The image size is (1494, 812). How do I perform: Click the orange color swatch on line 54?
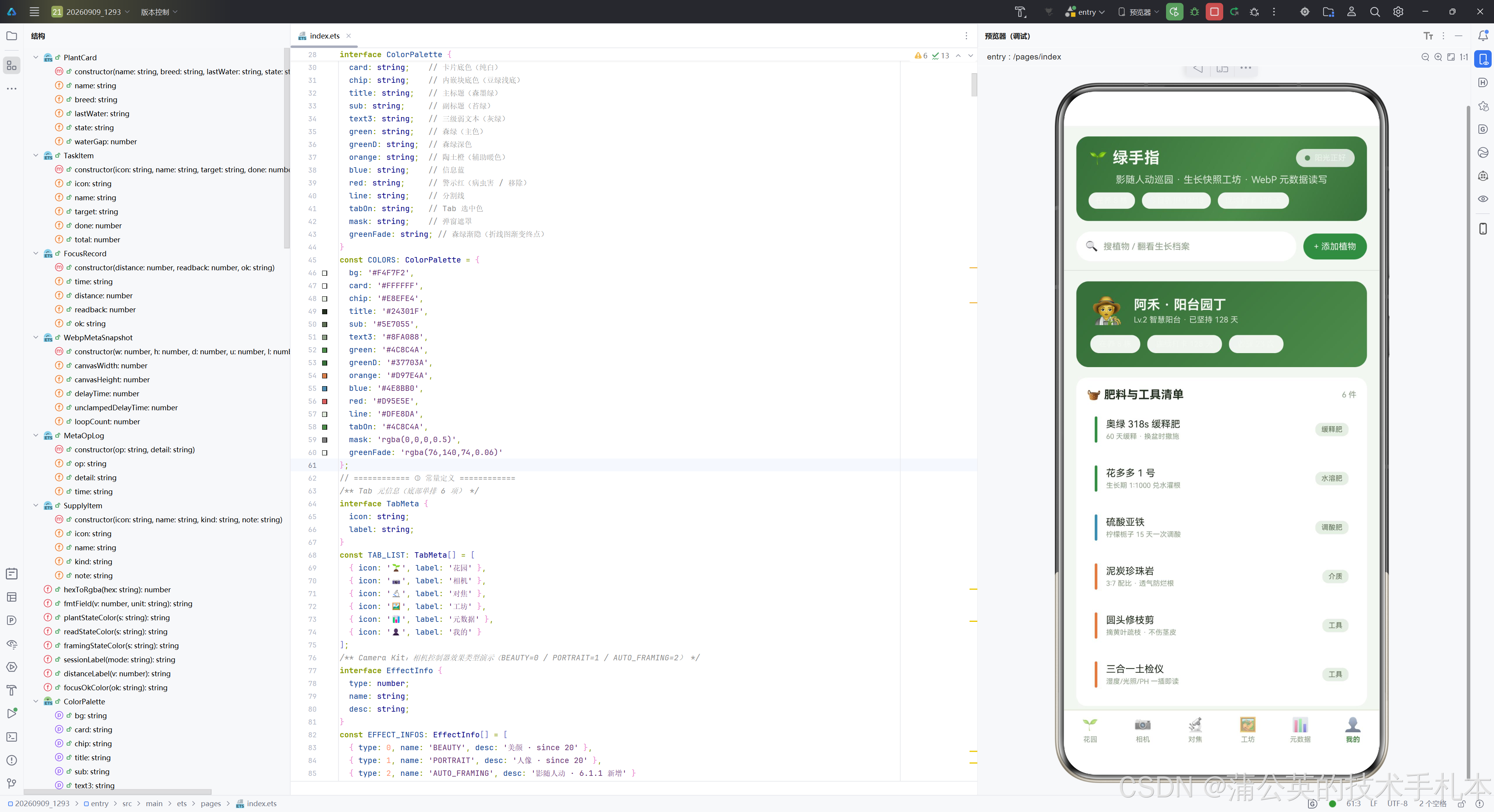tap(325, 376)
